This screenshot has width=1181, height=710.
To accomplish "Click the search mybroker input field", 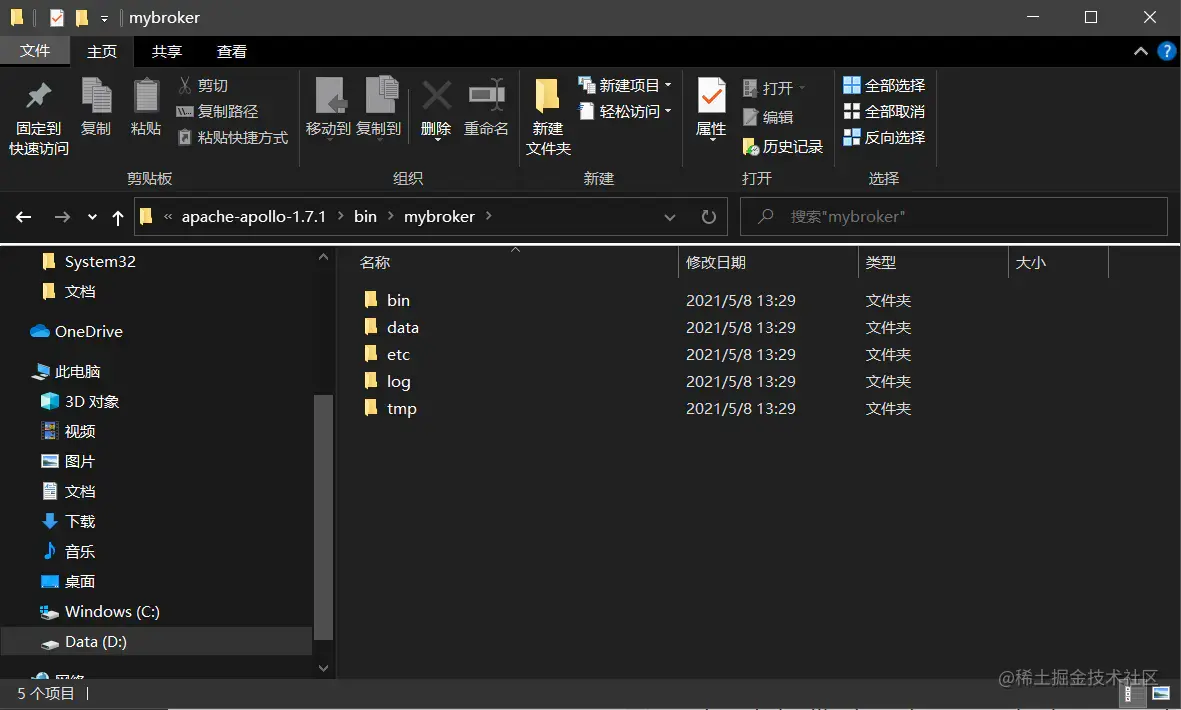I will pyautogui.click(x=954, y=217).
